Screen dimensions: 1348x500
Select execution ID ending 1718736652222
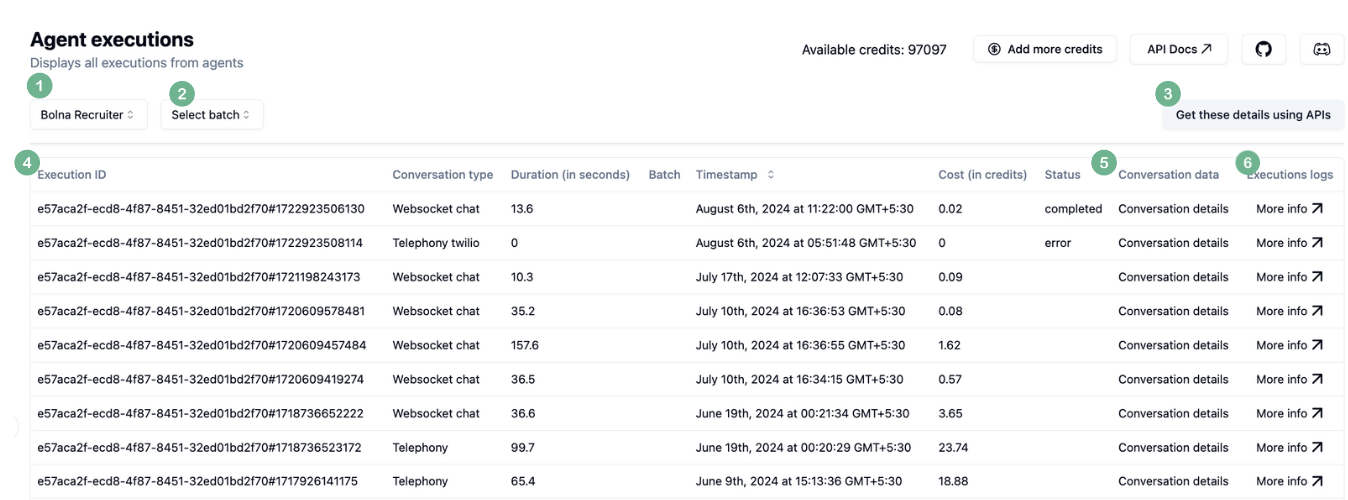(201, 413)
